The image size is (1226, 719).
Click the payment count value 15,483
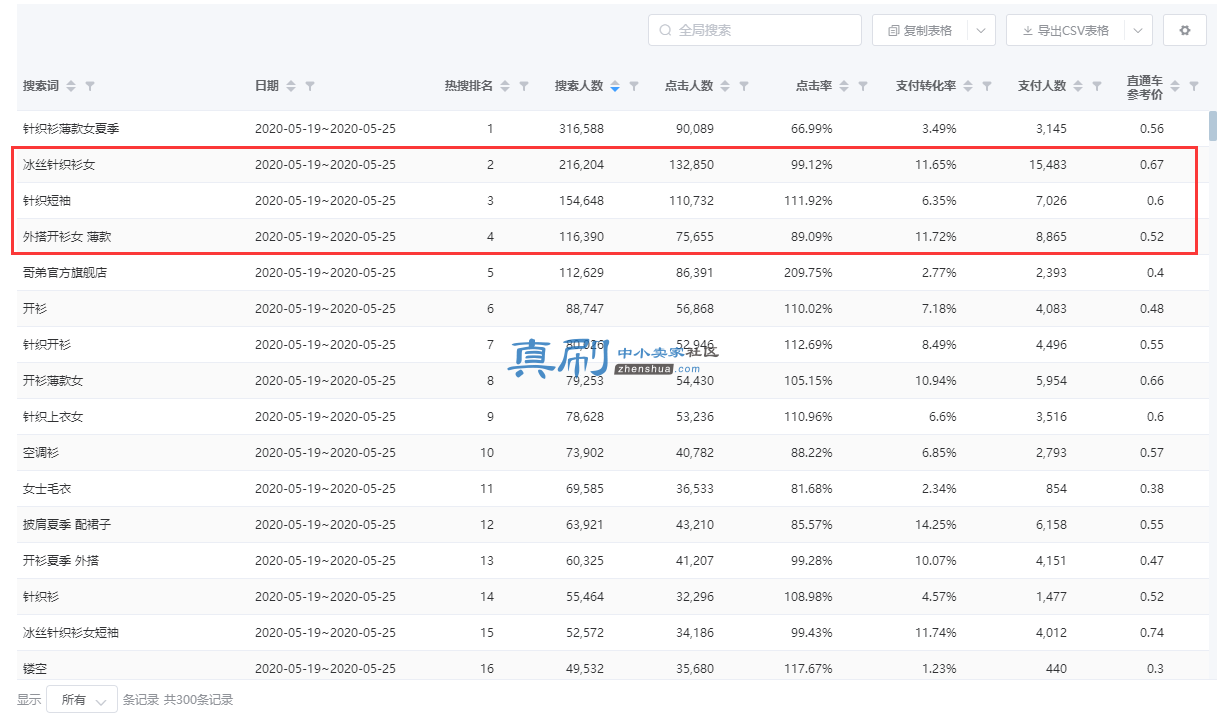(1047, 165)
